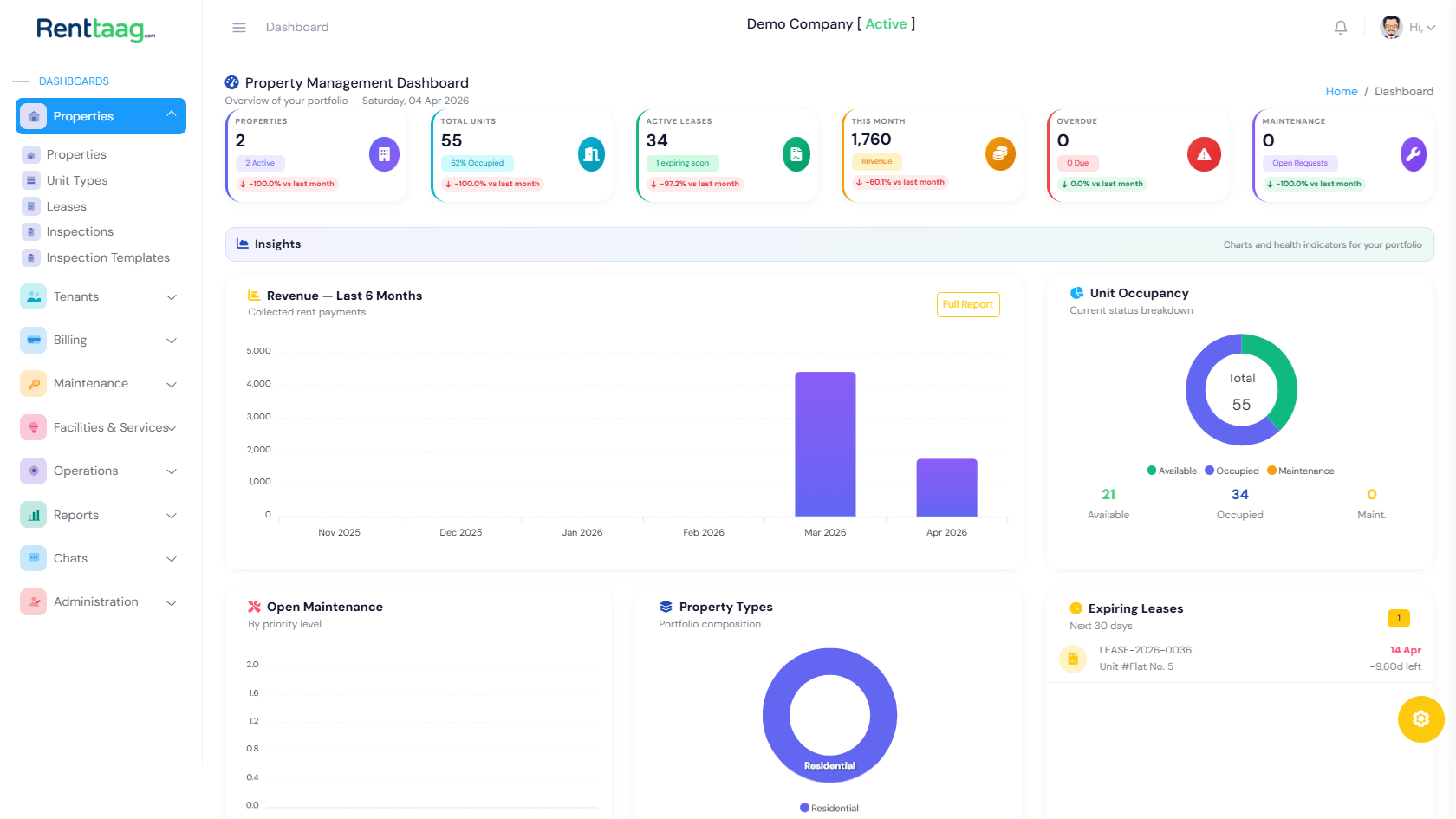Click the Occupied legend swatch in Unit Occupancy
Screen dimensions: 1456x819
[1208, 470]
